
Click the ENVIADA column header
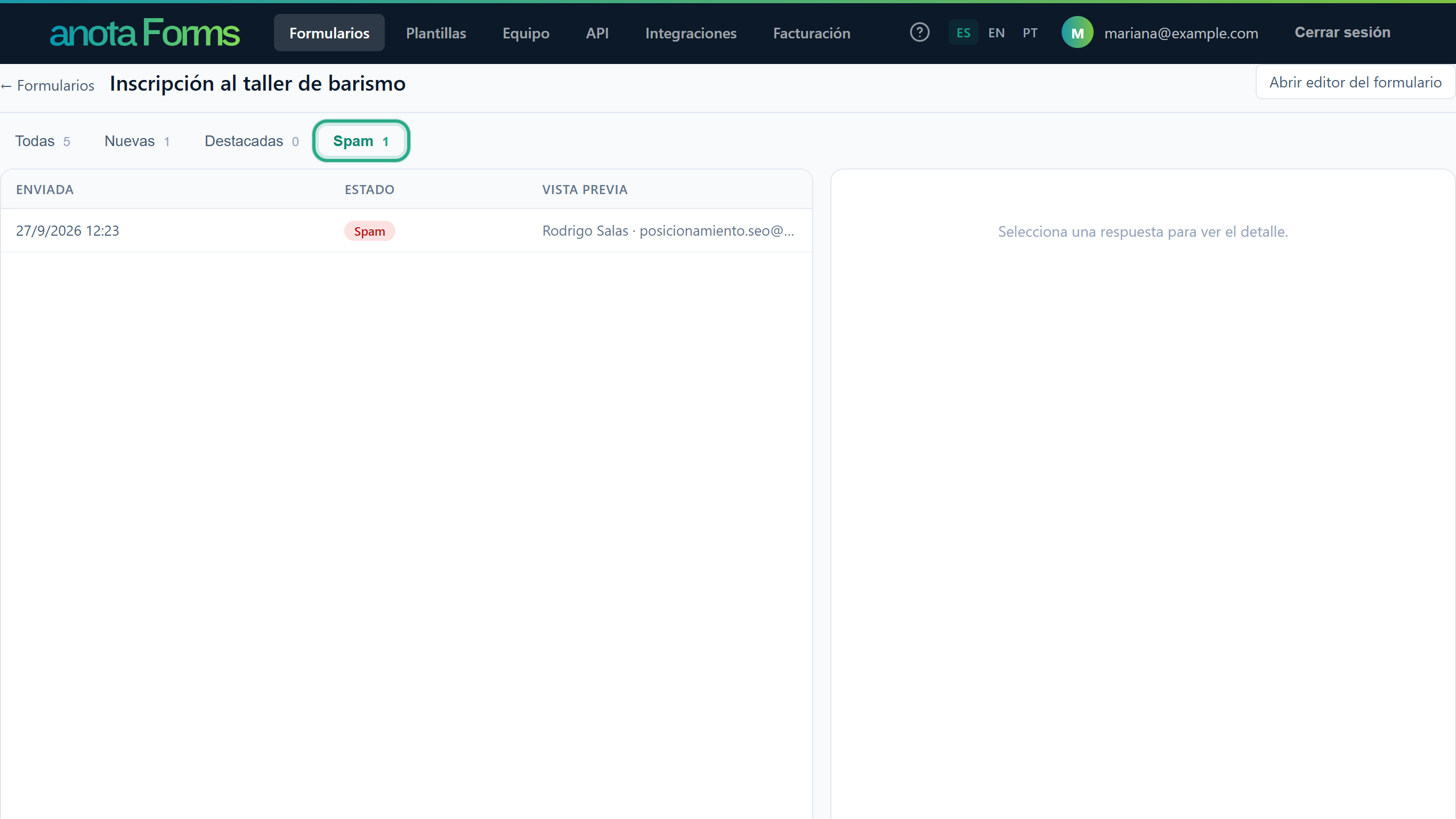[45, 189]
